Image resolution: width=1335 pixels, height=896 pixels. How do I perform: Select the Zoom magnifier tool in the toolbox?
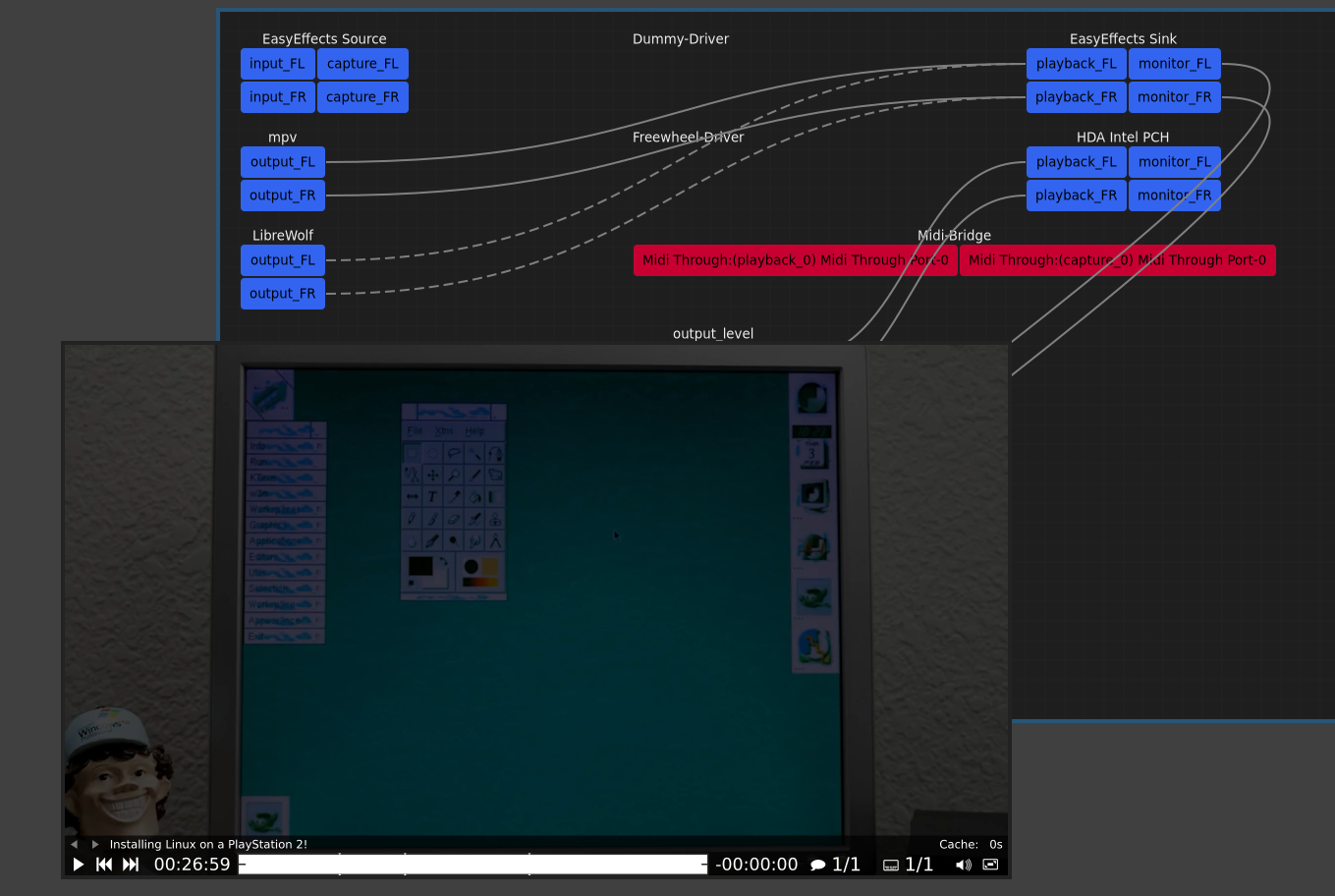click(453, 475)
